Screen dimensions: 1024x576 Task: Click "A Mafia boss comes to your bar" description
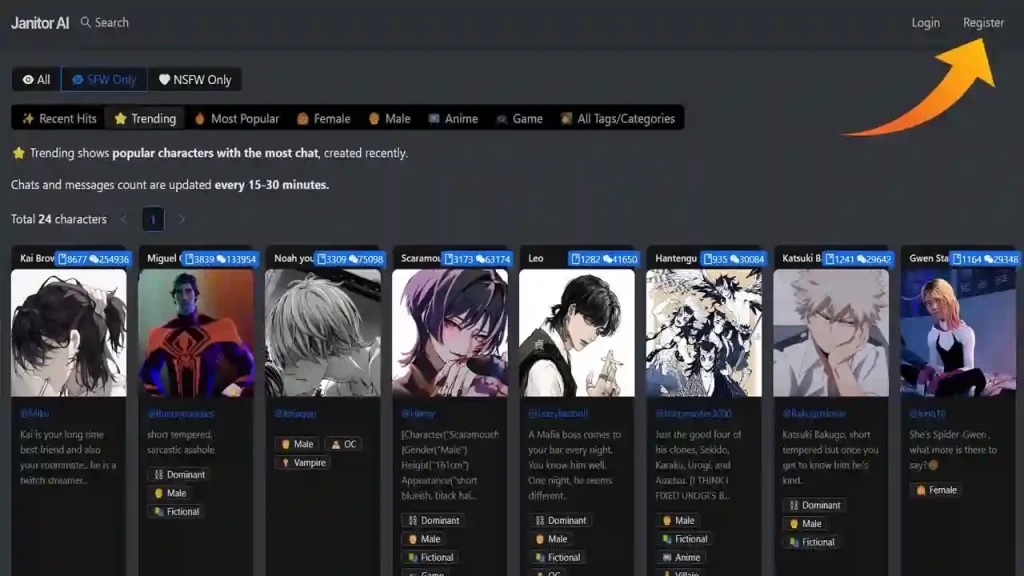click(x=575, y=465)
